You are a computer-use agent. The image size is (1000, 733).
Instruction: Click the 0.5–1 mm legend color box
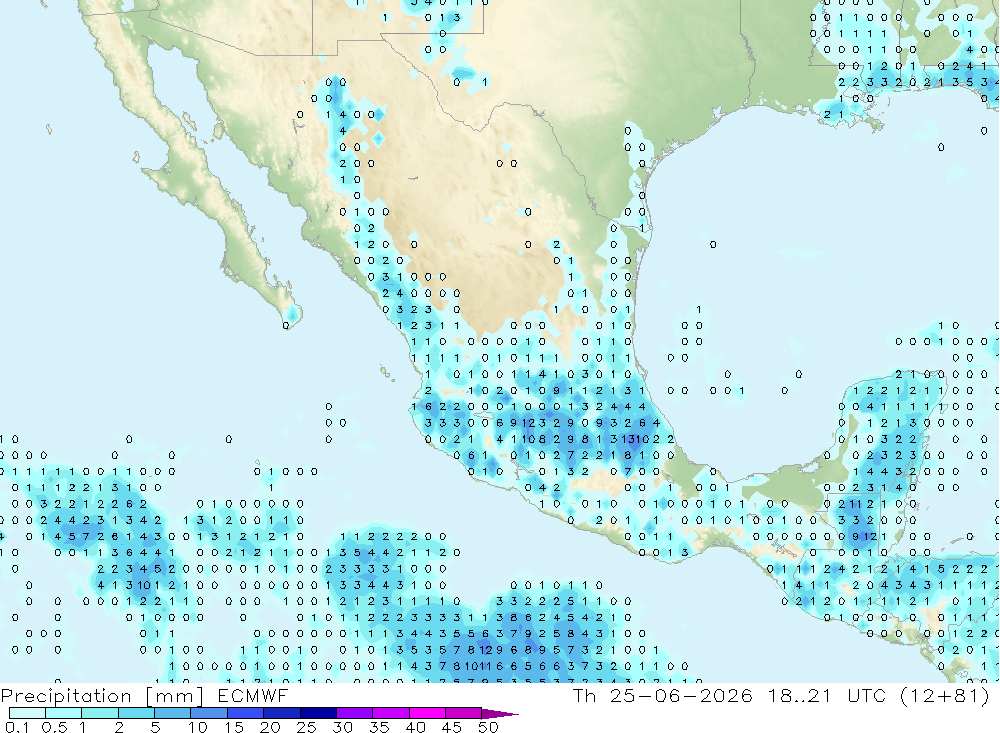click(x=64, y=713)
